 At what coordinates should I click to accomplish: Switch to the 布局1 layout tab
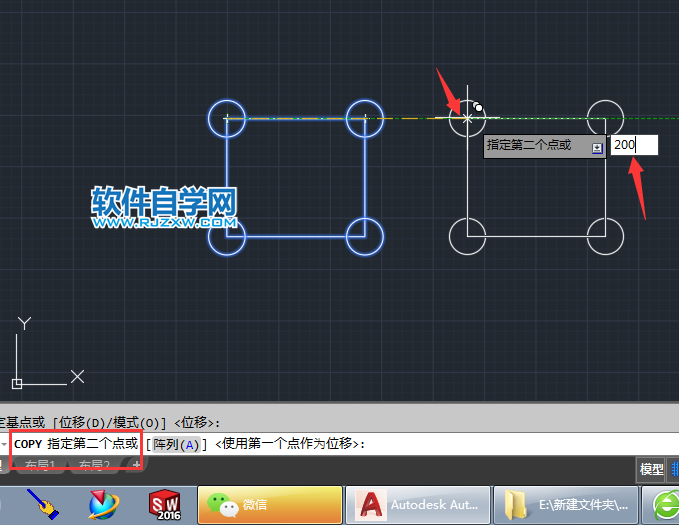coord(40,465)
